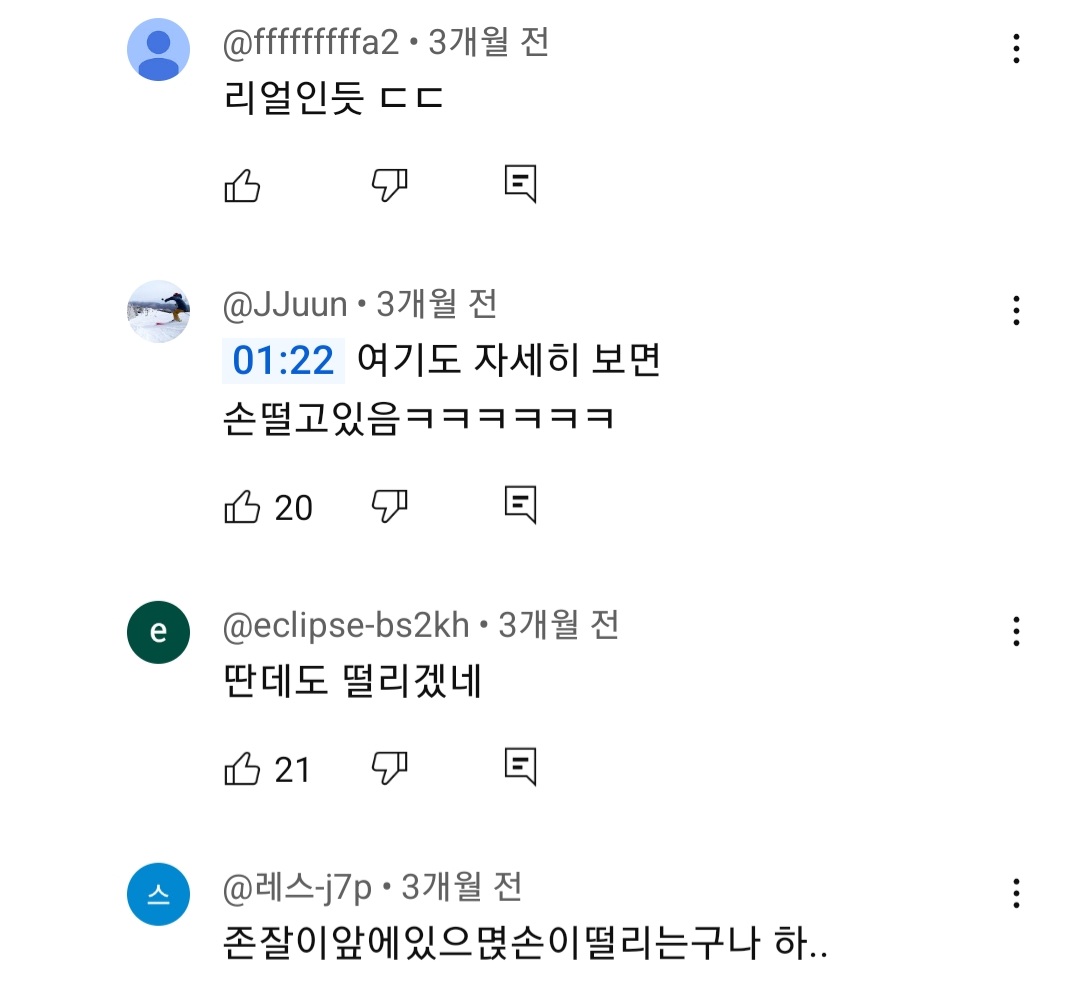Tap the blue '스' avatar of @레스-j7p
The height and width of the screenshot is (988, 1080).
click(x=159, y=894)
